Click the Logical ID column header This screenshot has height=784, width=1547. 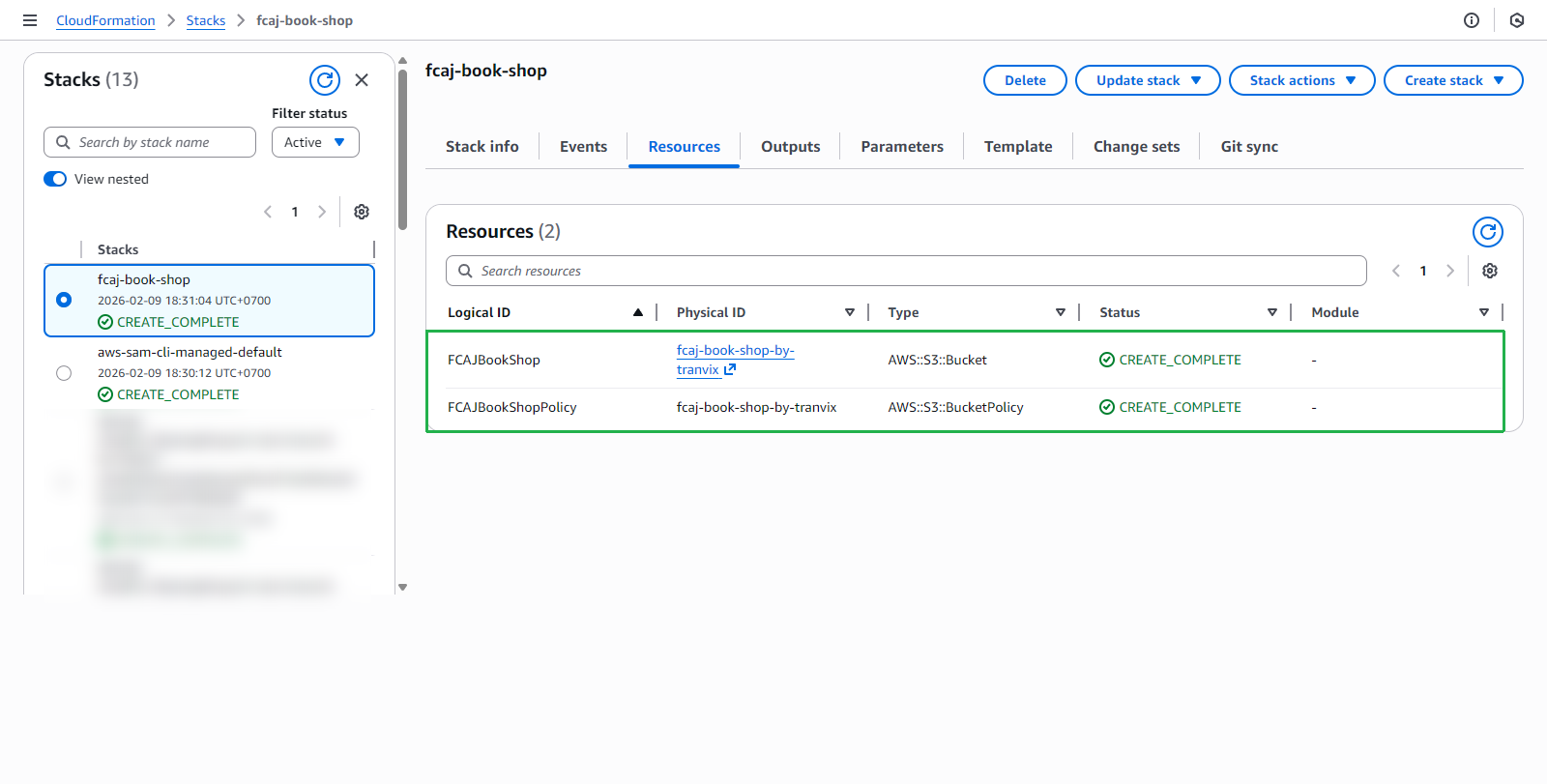pos(480,312)
